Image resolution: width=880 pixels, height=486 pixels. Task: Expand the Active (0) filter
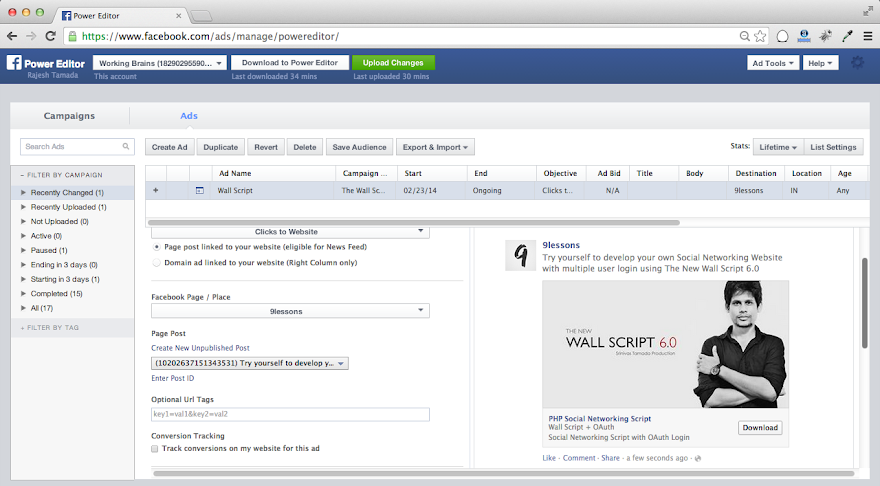tap(23, 236)
